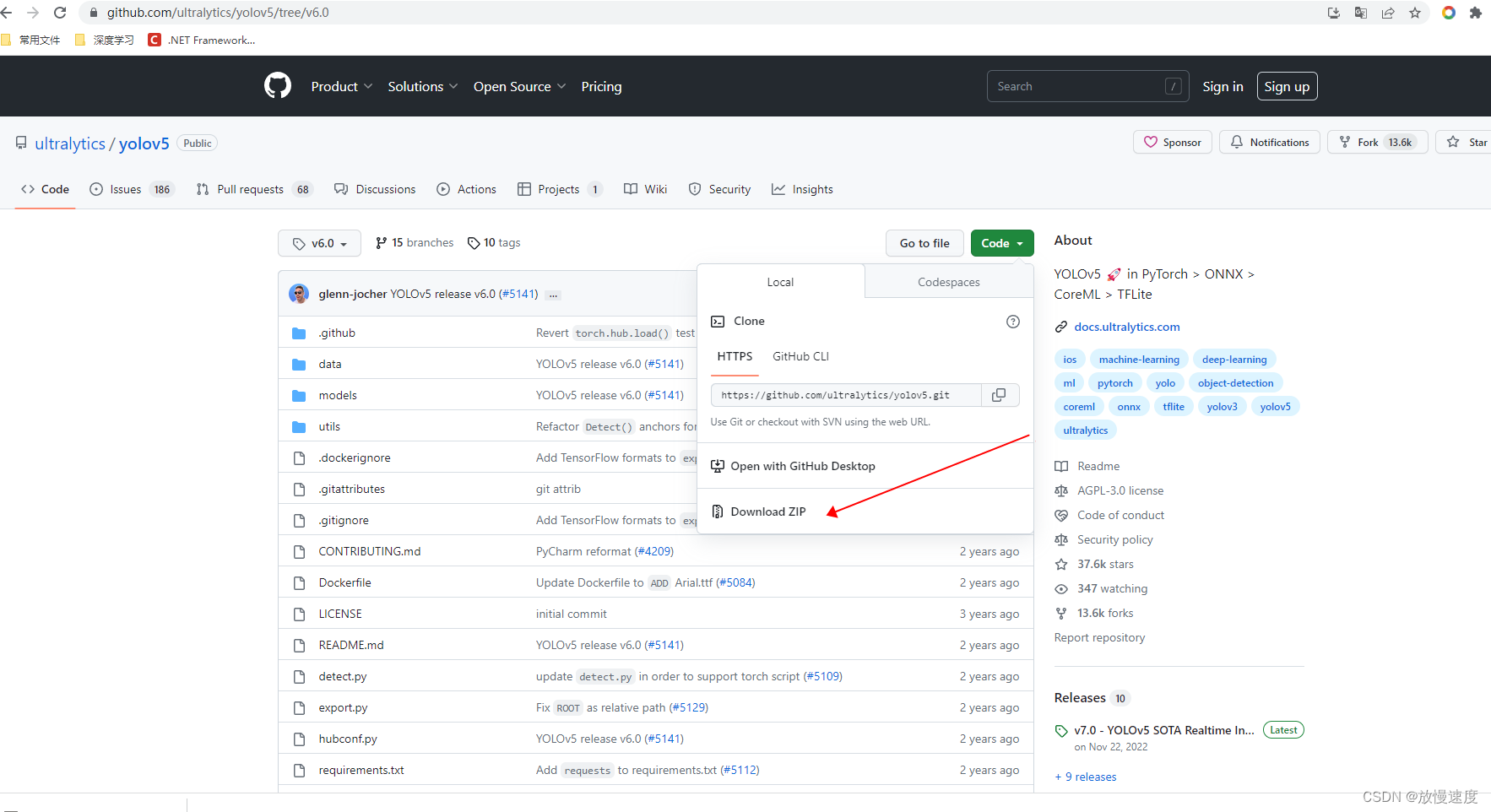Open the ultralytics owner link
This screenshot has width=1491, height=812.
[x=70, y=143]
